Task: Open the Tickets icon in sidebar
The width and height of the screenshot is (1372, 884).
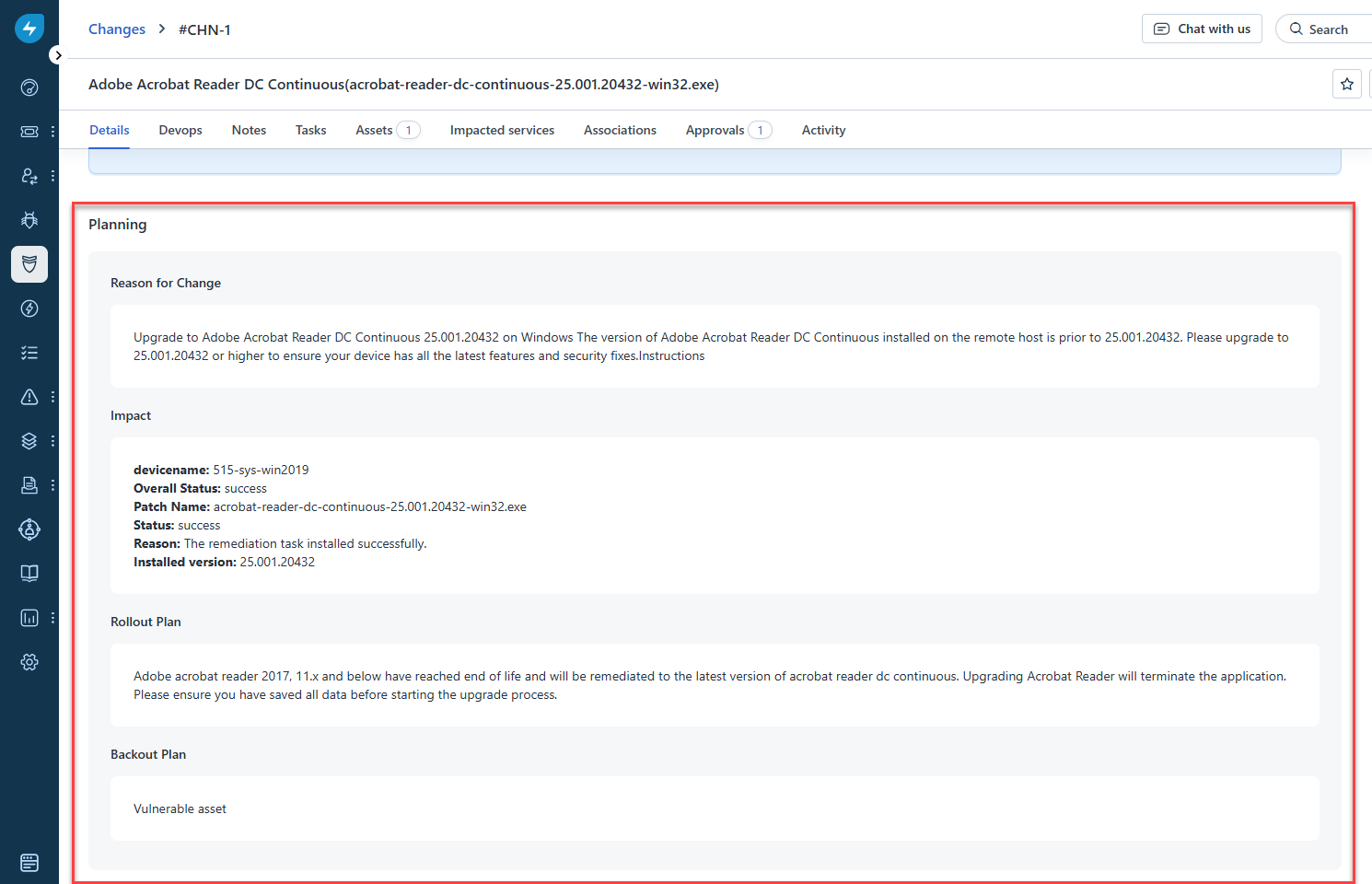Action: (29, 132)
